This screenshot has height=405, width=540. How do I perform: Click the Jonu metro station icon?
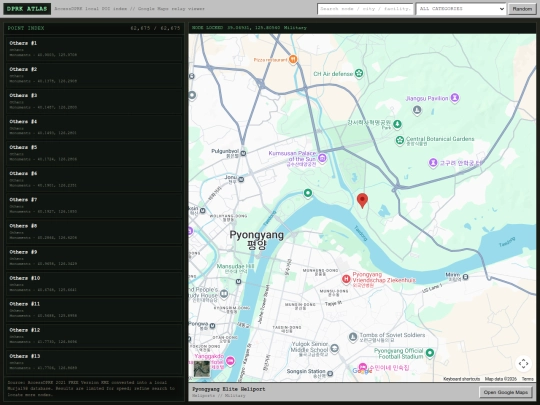(241, 179)
